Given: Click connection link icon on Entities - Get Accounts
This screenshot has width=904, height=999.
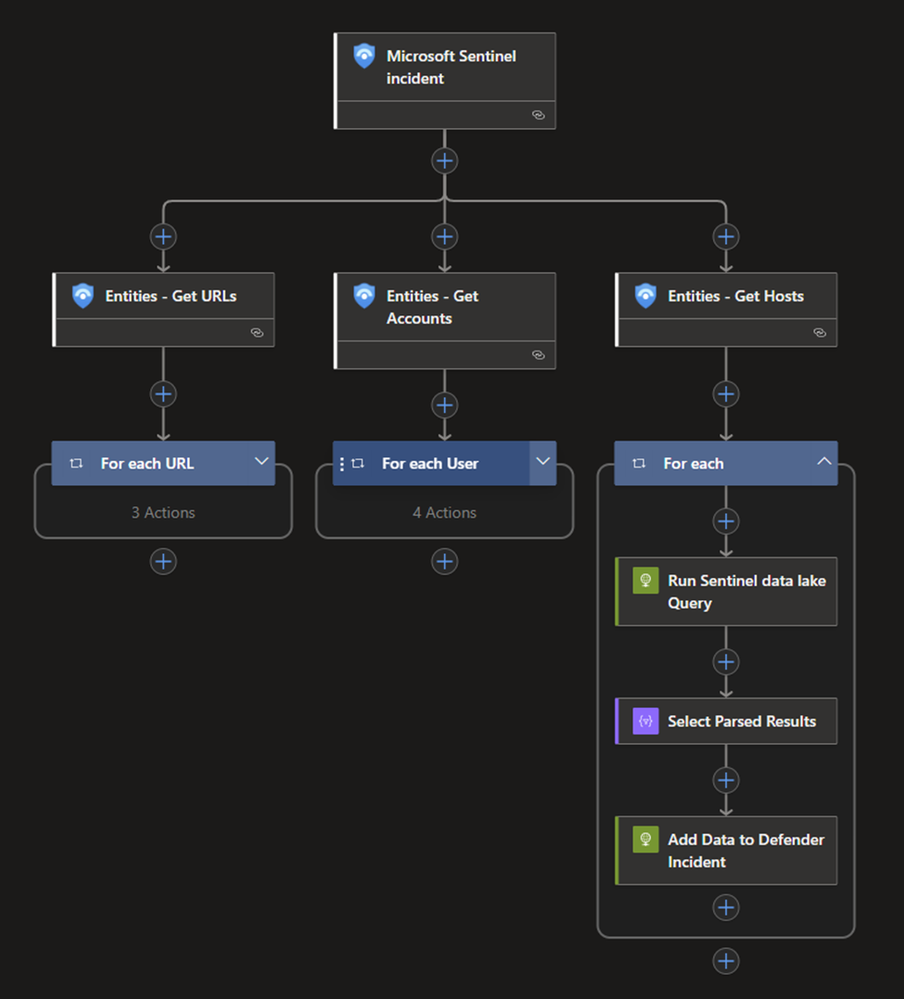Looking at the screenshot, I should tap(538, 355).
